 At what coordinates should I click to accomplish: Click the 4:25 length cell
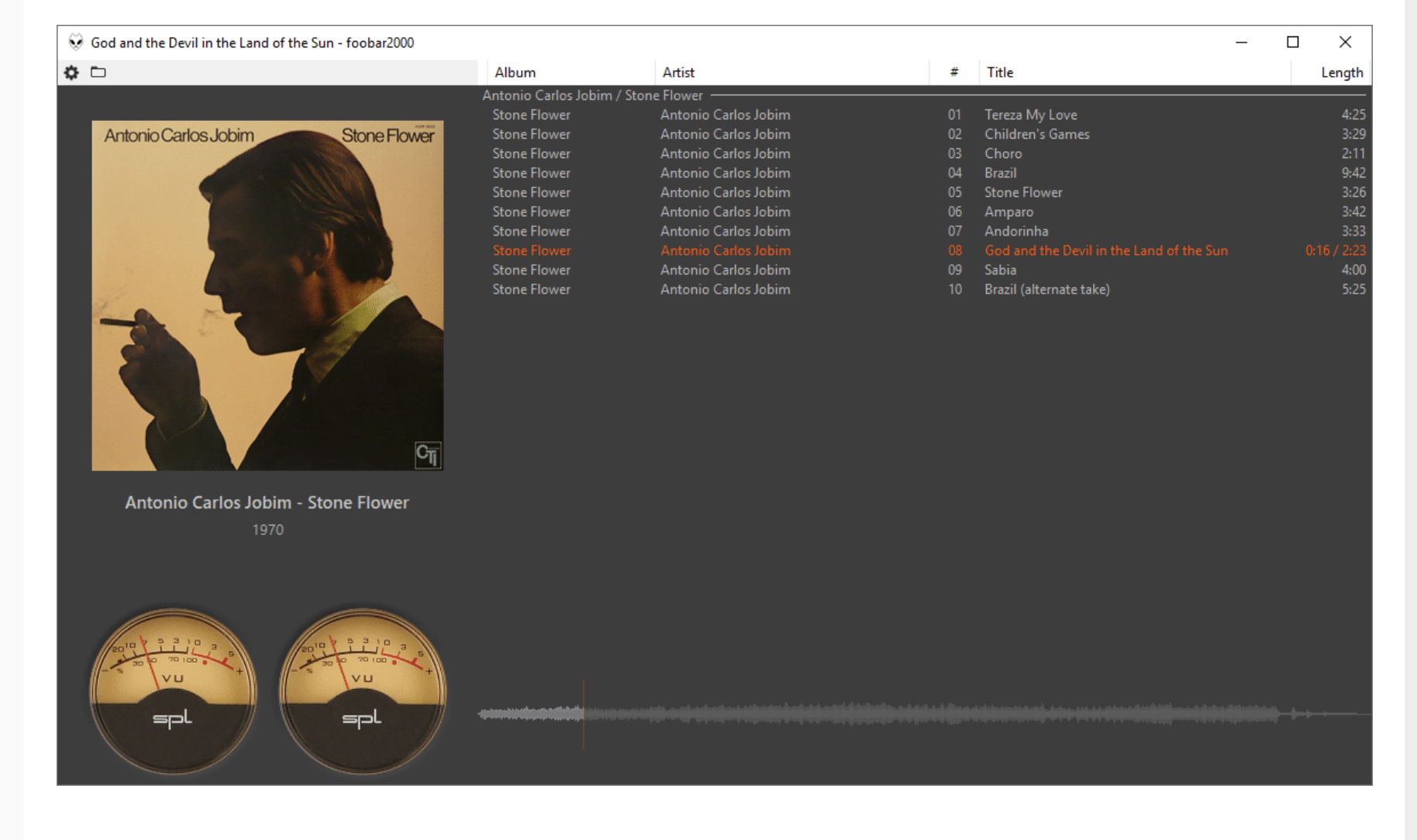[x=1353, y=115]
